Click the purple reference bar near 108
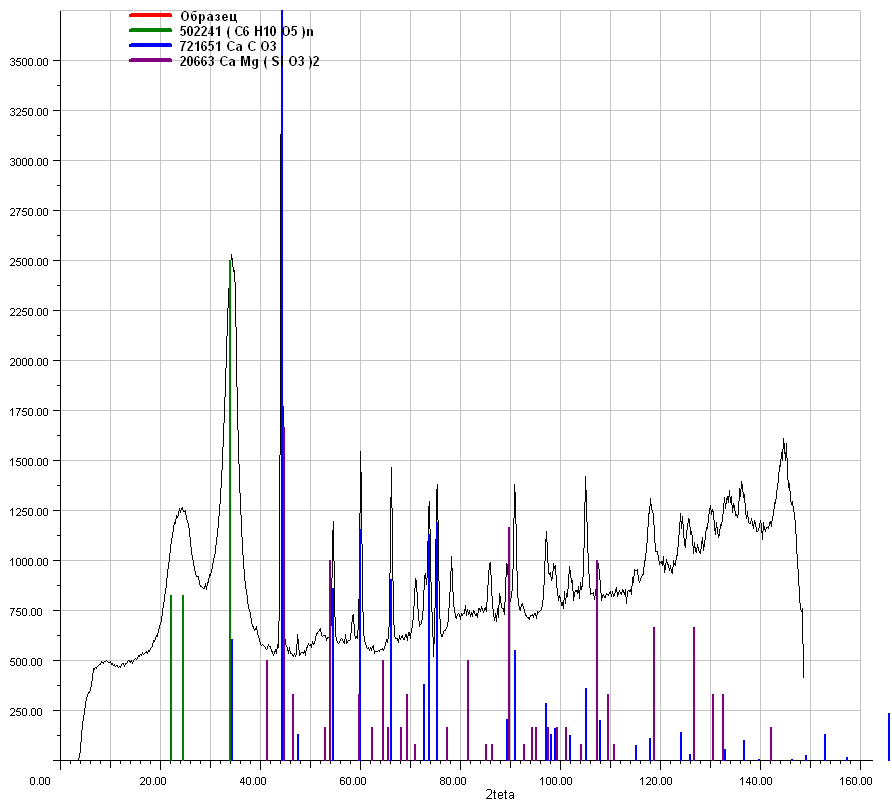The image size is (892, 805). tap(597, 660)
